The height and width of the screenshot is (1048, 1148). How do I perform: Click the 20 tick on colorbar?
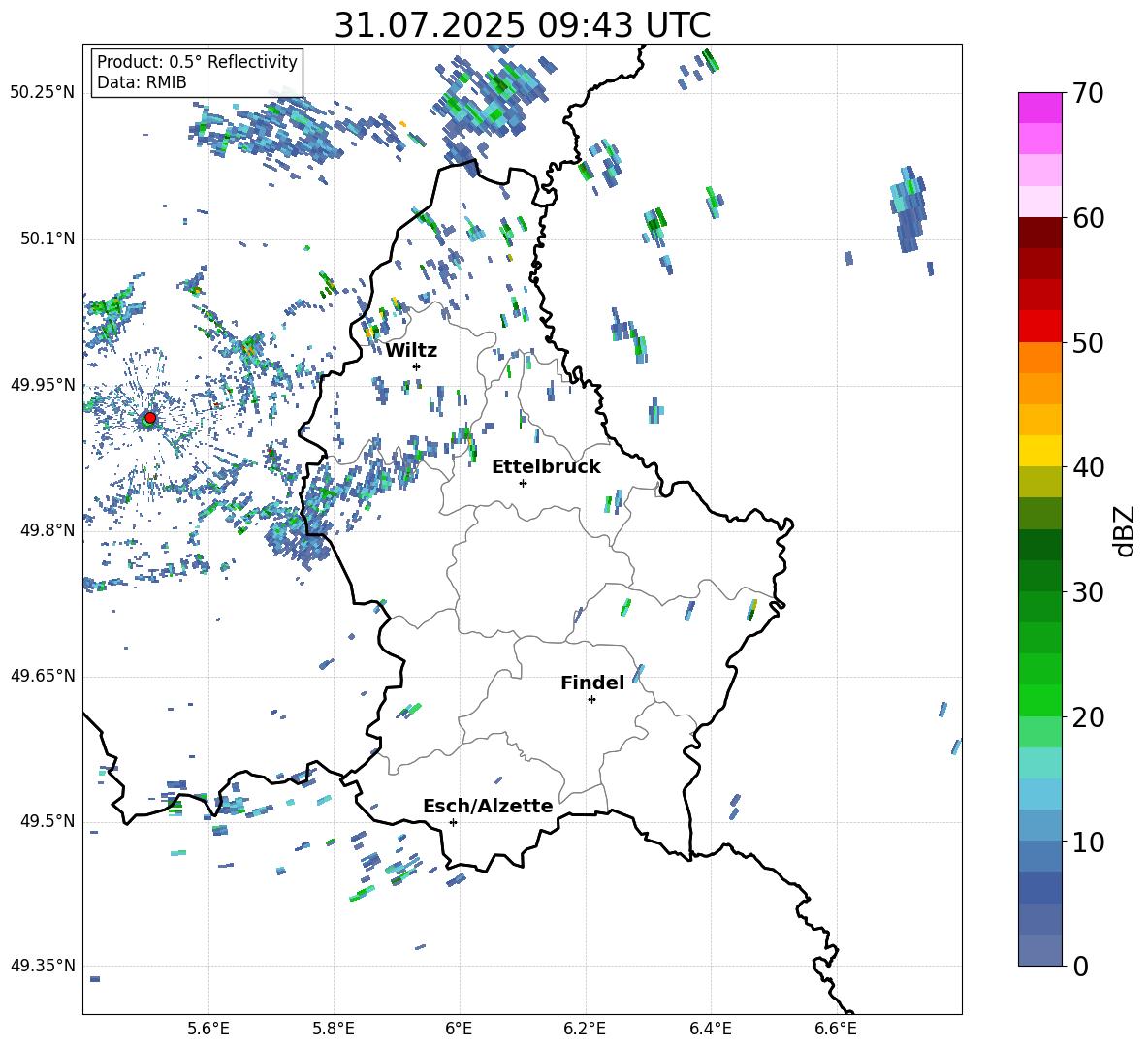click(x=1088, y=716)
